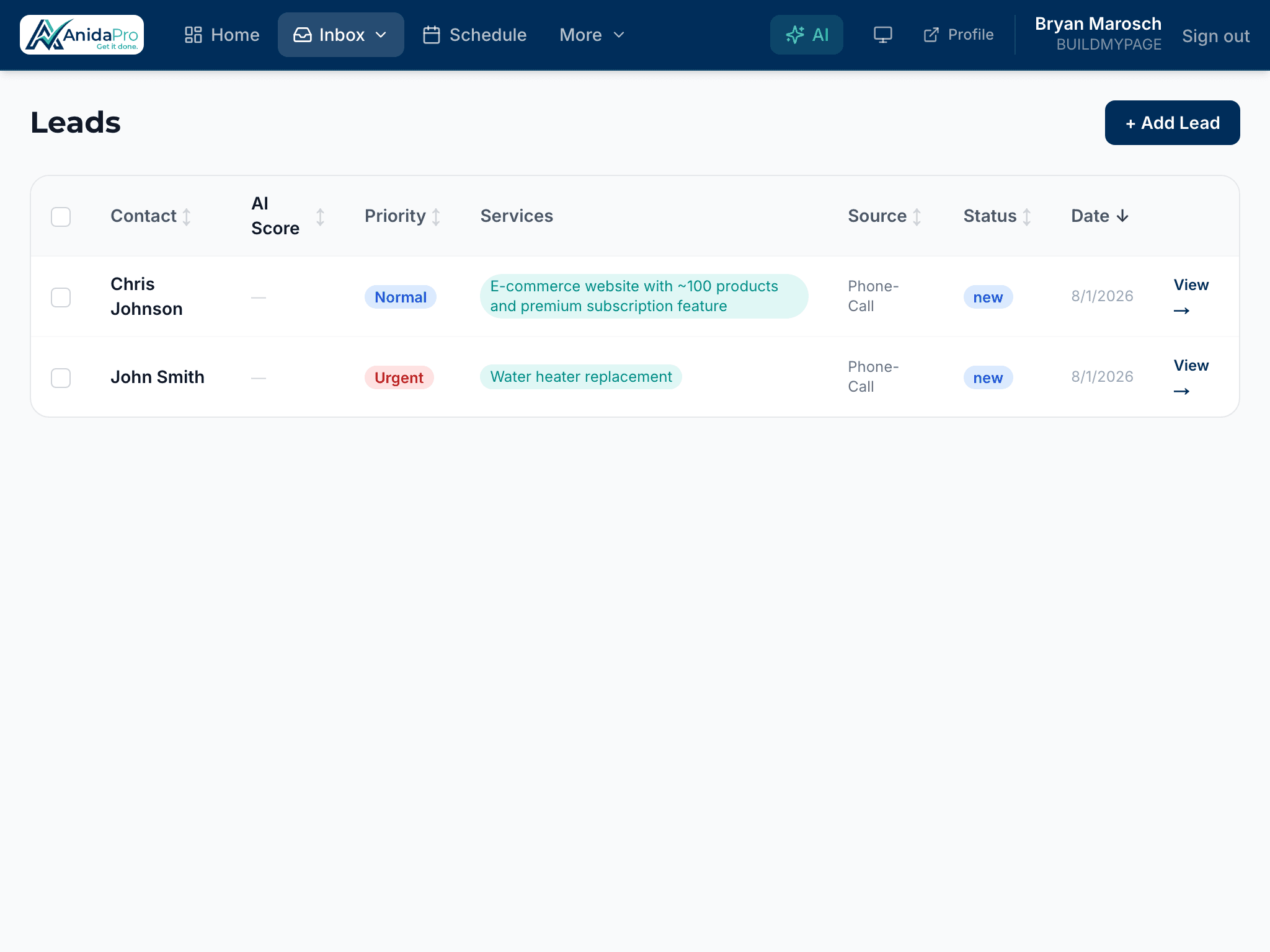Click the Water heater replacement tag

tap(581, 377)
